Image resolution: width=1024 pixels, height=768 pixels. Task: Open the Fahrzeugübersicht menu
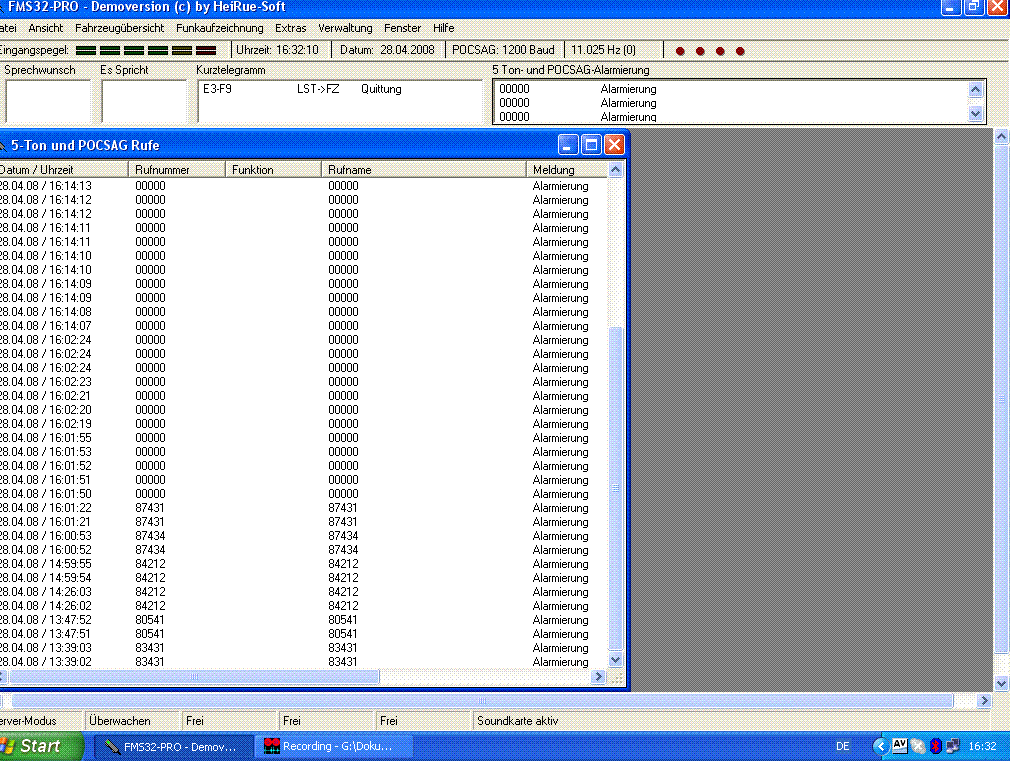[119, 28]
